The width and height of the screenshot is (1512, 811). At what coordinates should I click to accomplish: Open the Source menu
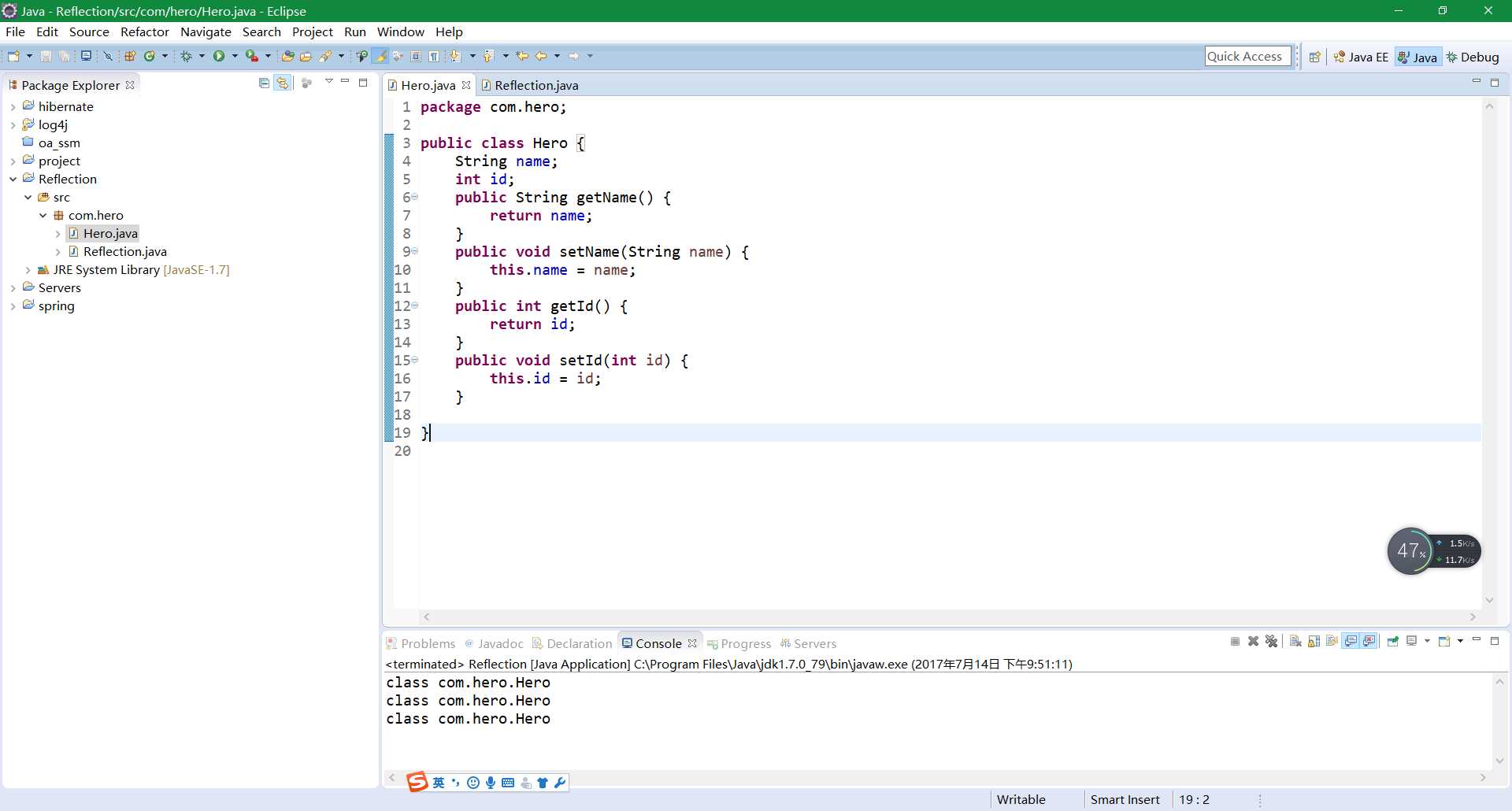89,31
